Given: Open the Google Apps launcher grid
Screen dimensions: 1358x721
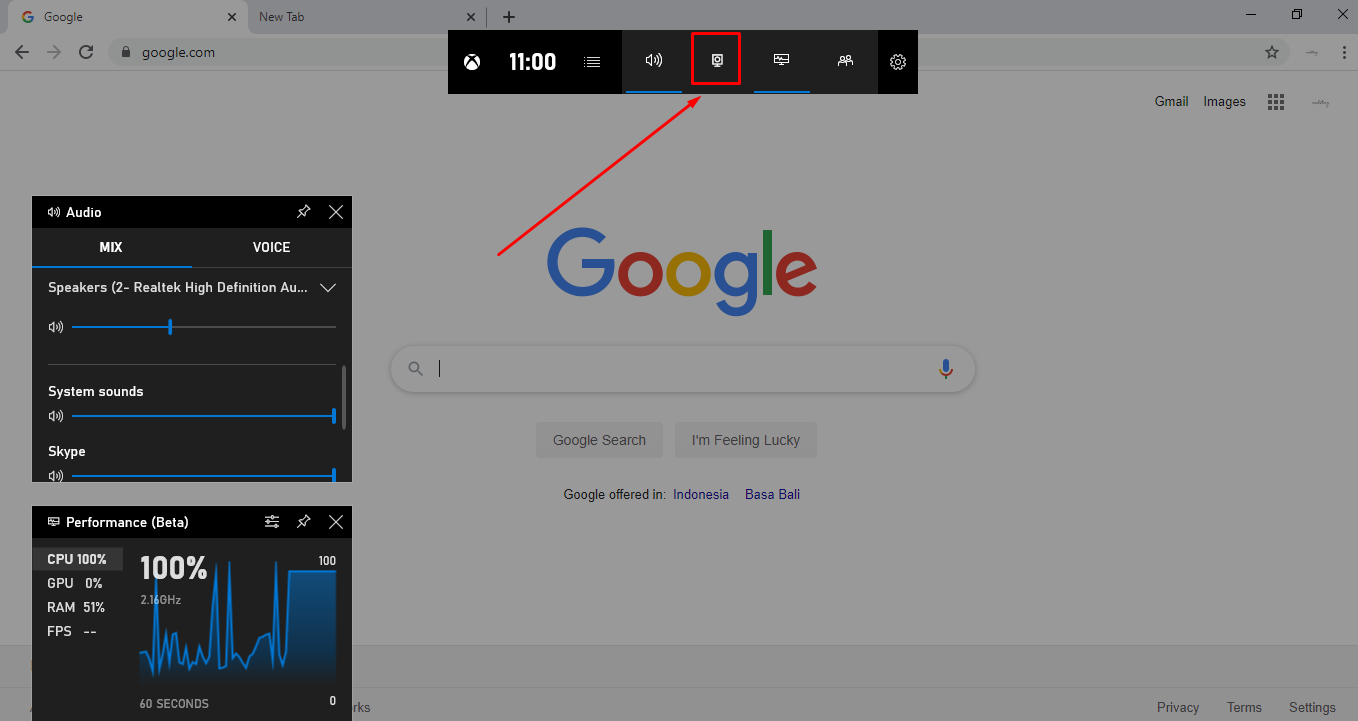Looking at the screenshot, I should [x=1275, y=101].
